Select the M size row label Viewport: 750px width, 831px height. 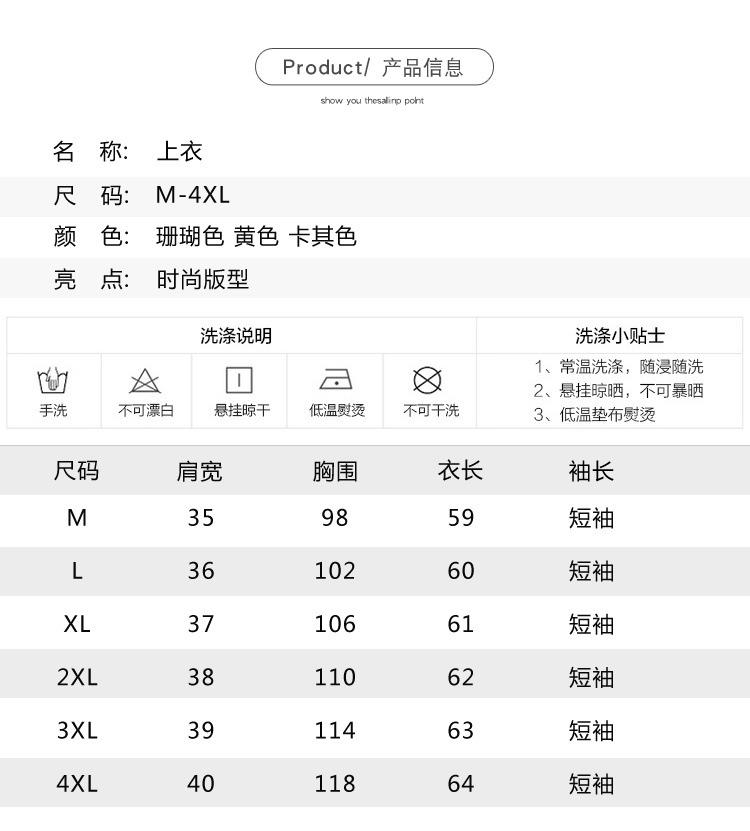click(x=77, y=518)
